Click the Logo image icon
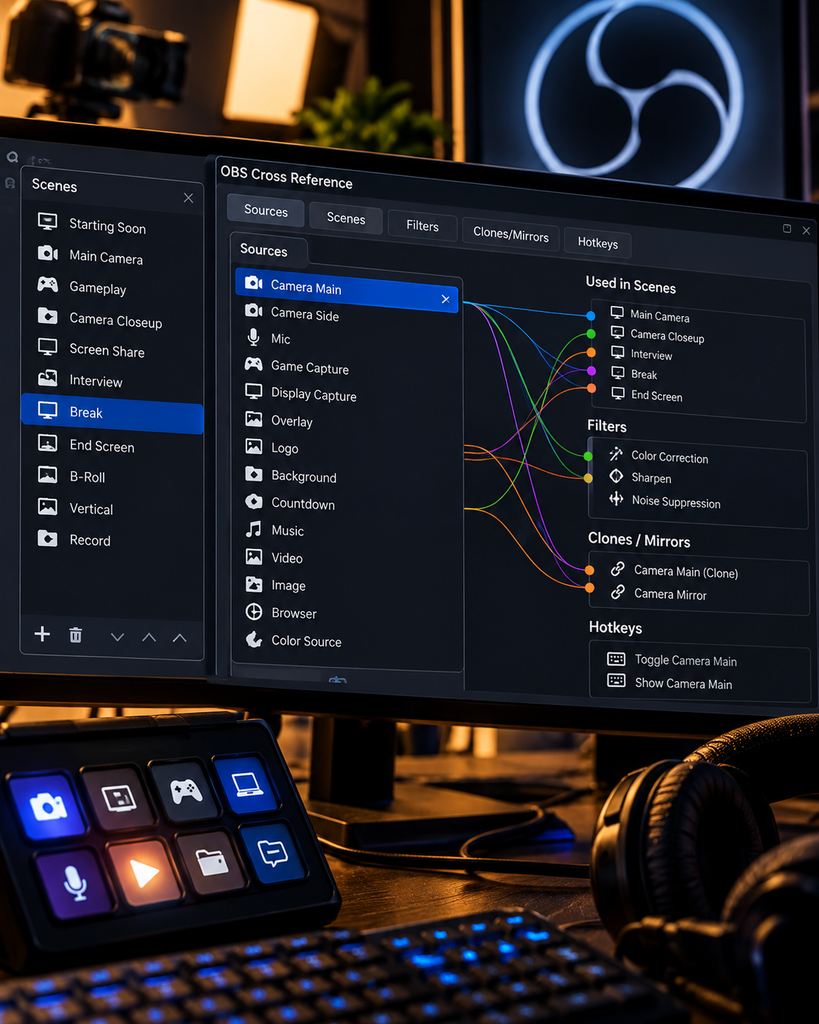The image size is (819, 1024). 253,446
